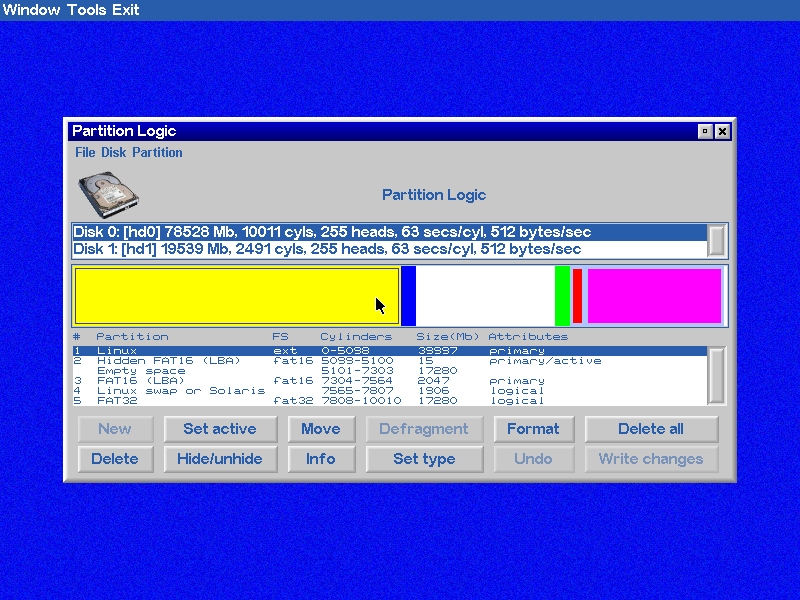Select Disk 1 hd1 in disk list
Screen dimensions: 800x600
click(390, 249)
